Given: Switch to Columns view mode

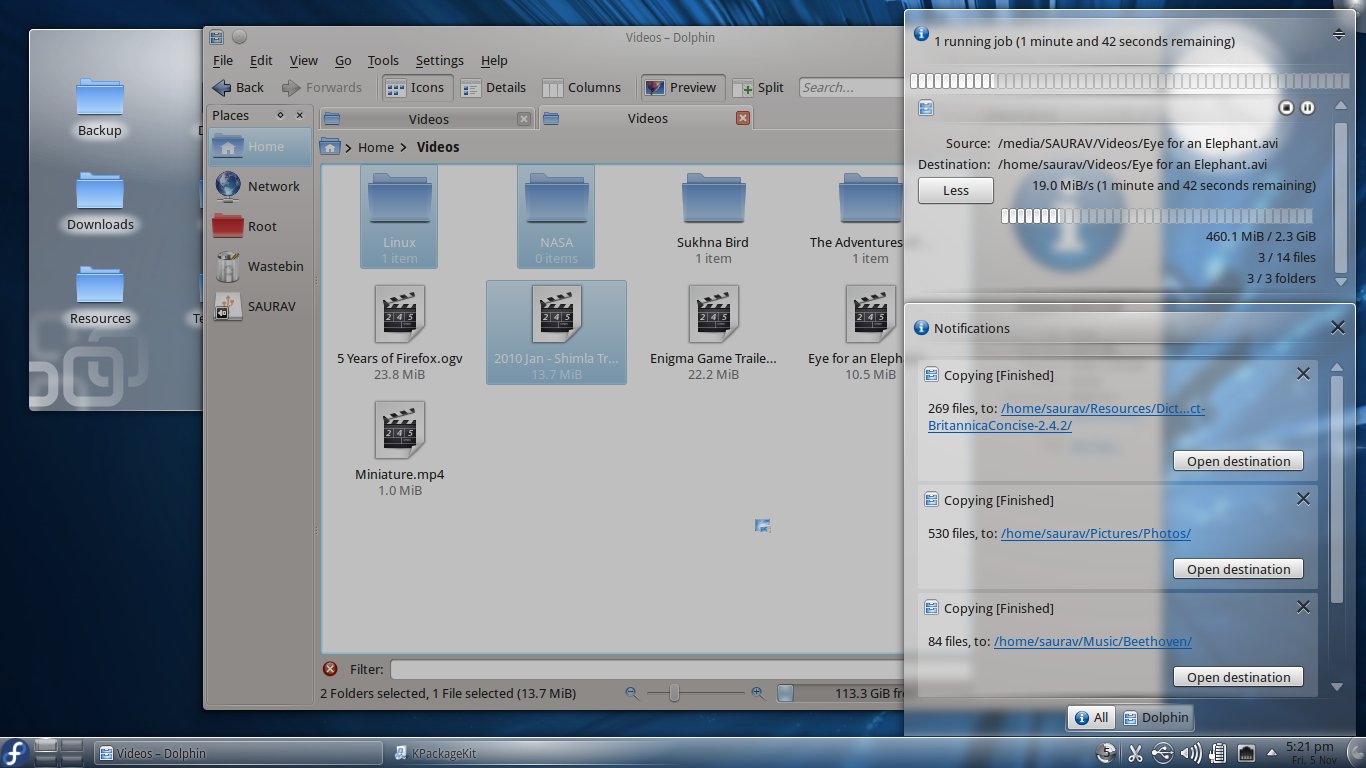Looking at the screenshot, I should (x=581, y=88).
